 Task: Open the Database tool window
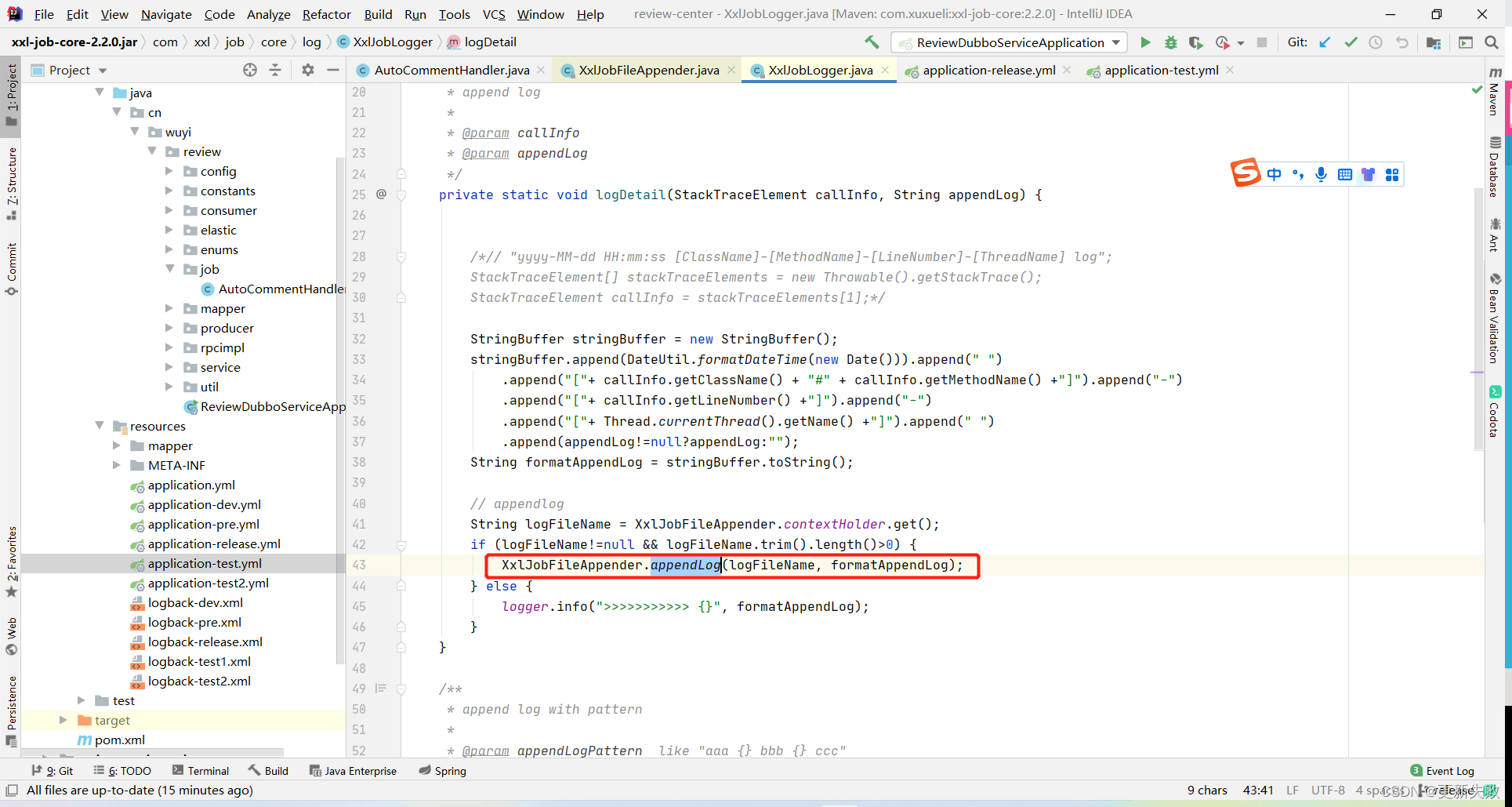click(x=1495, y=167)
